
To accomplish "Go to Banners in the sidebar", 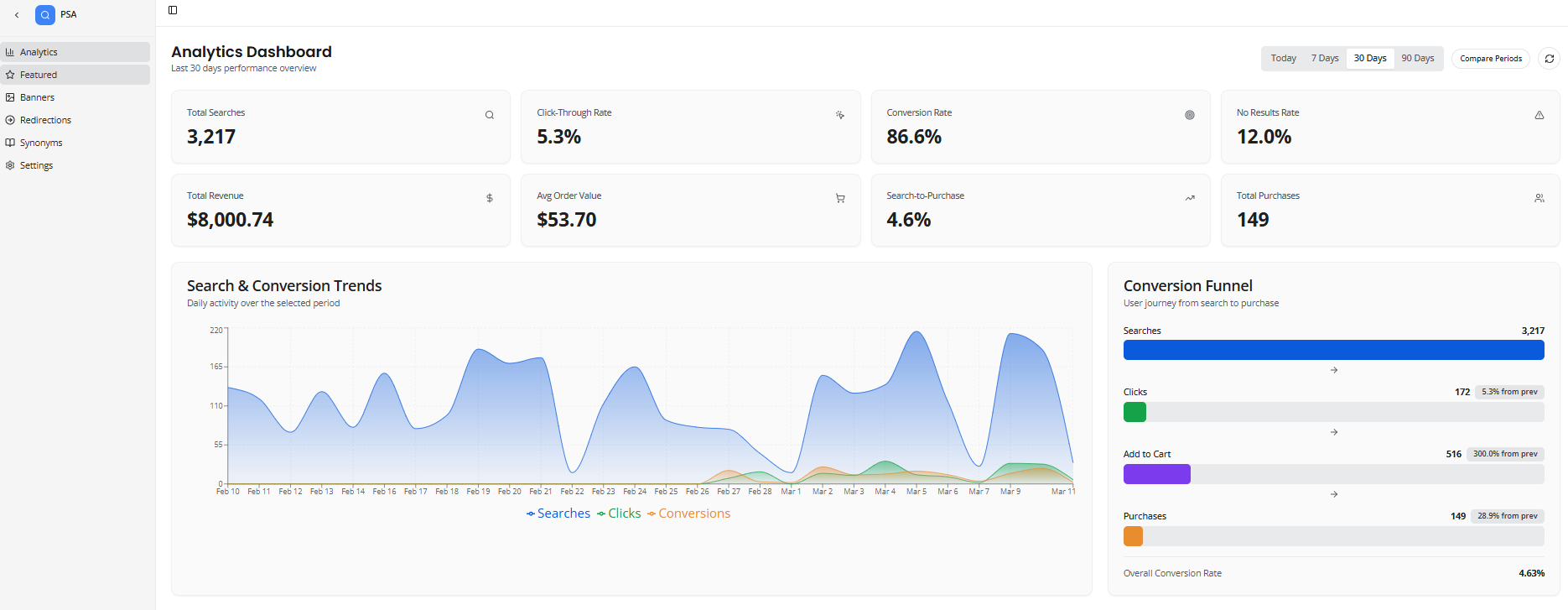I will tap(75, 97).
